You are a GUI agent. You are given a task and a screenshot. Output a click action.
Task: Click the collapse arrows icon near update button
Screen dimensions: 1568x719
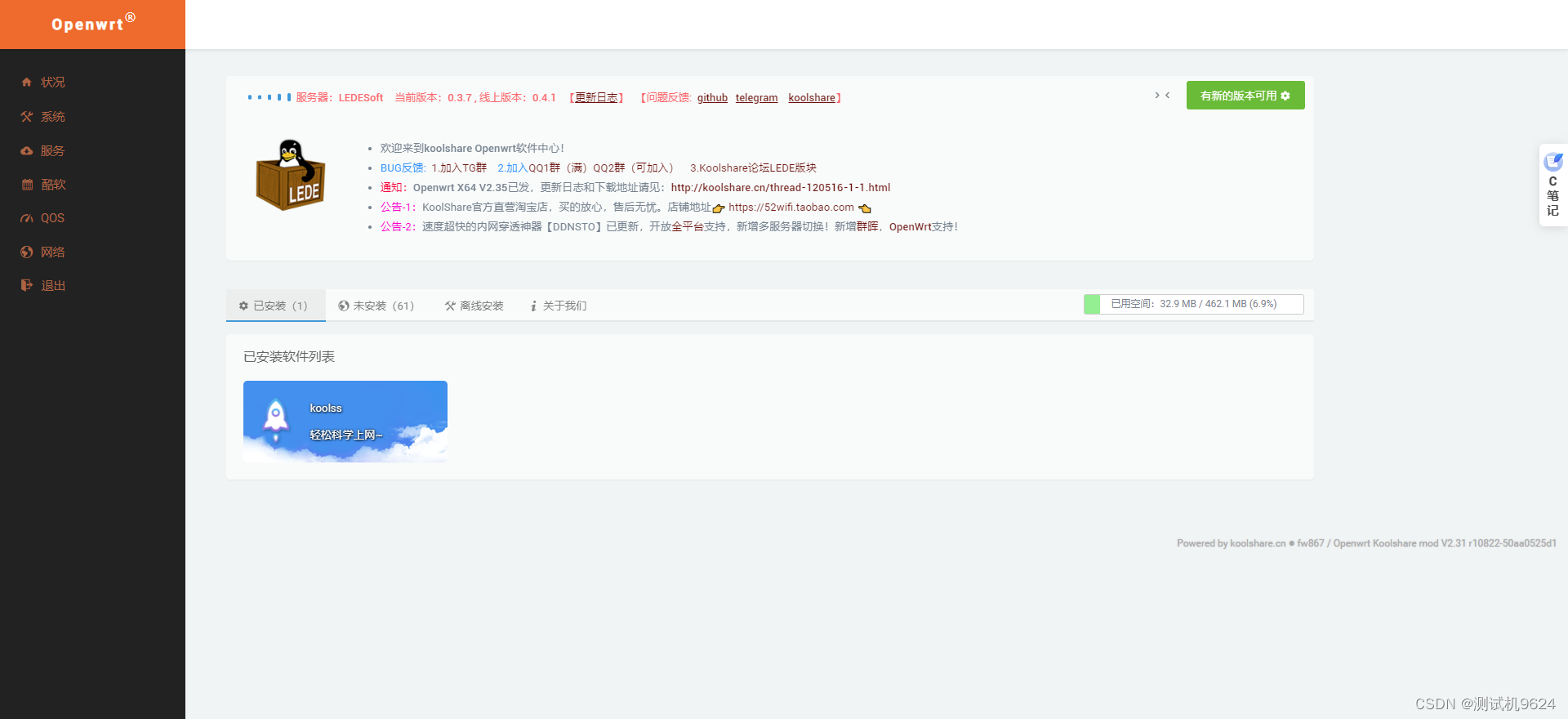point(1162,96)
